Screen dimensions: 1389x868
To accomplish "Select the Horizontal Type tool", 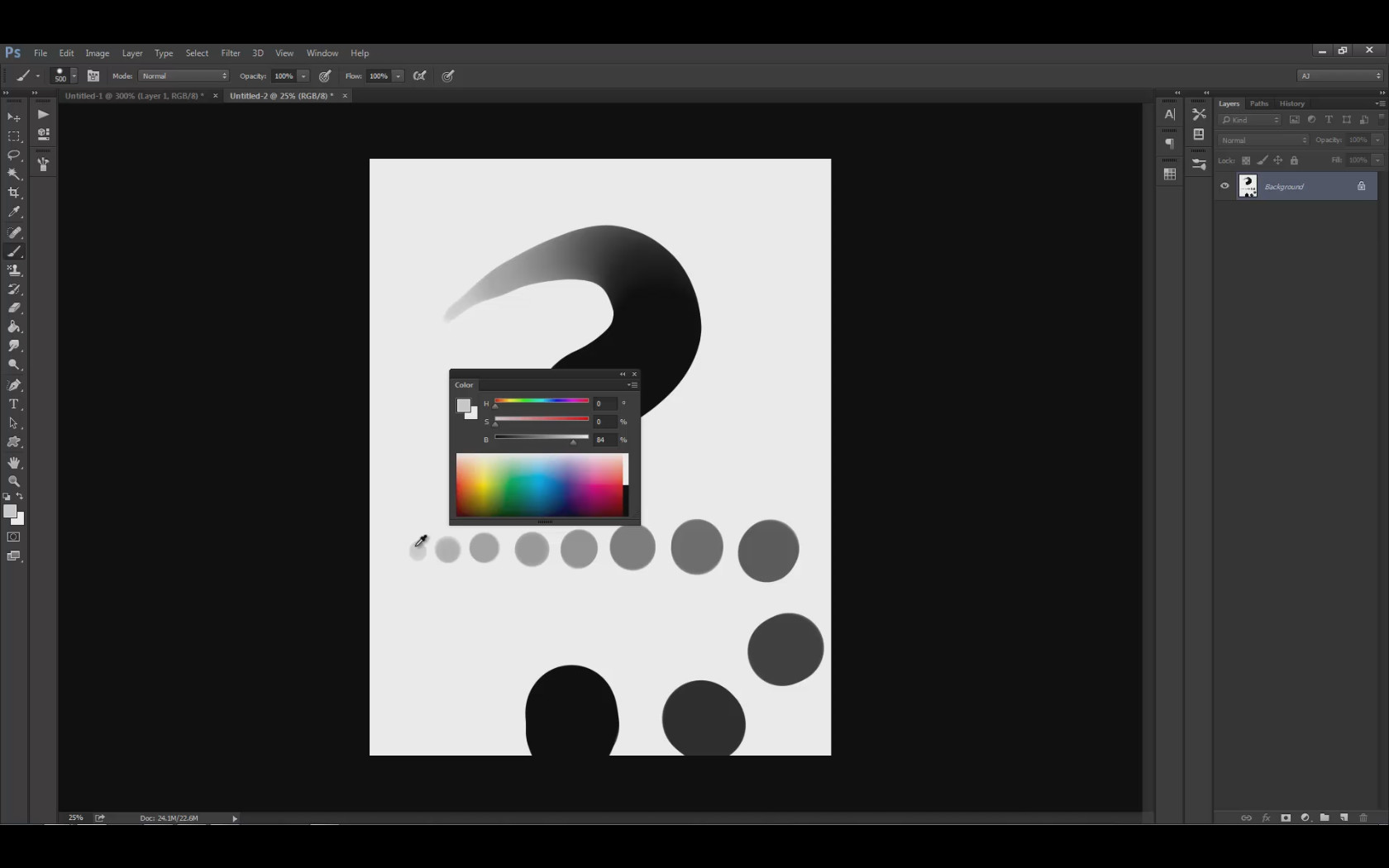I will pos(14,404).
